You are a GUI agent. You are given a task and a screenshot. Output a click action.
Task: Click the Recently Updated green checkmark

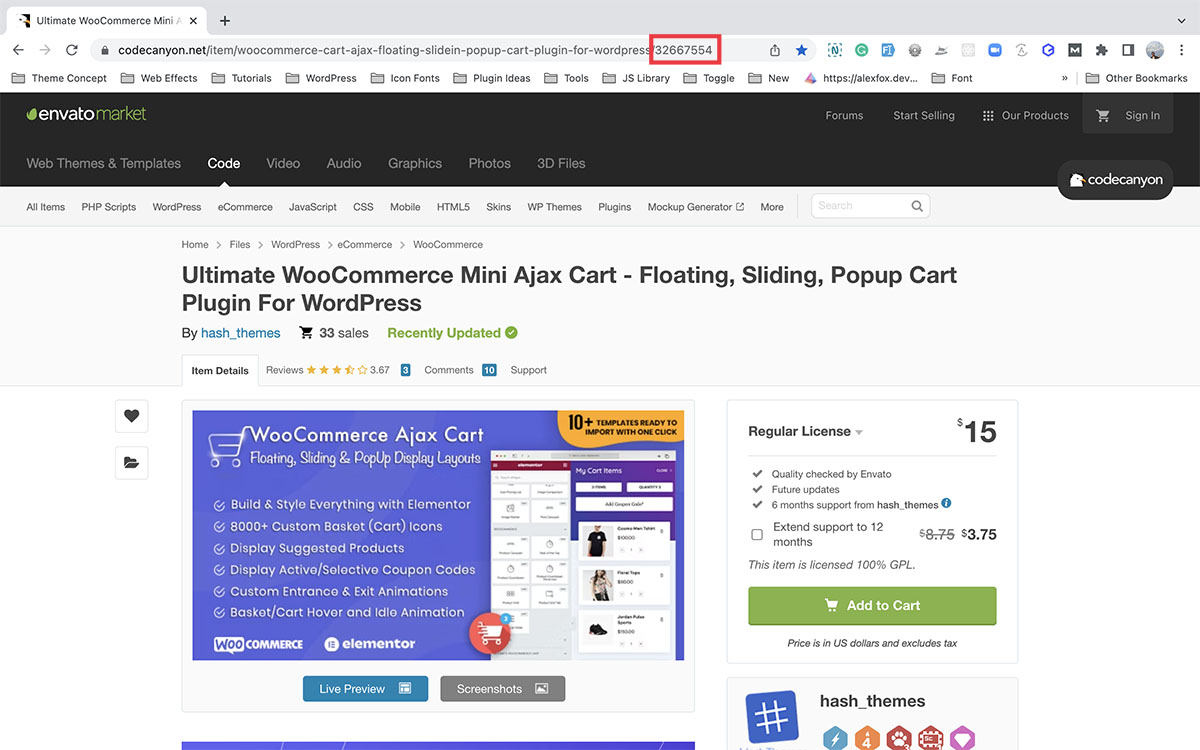click(512, 333)
